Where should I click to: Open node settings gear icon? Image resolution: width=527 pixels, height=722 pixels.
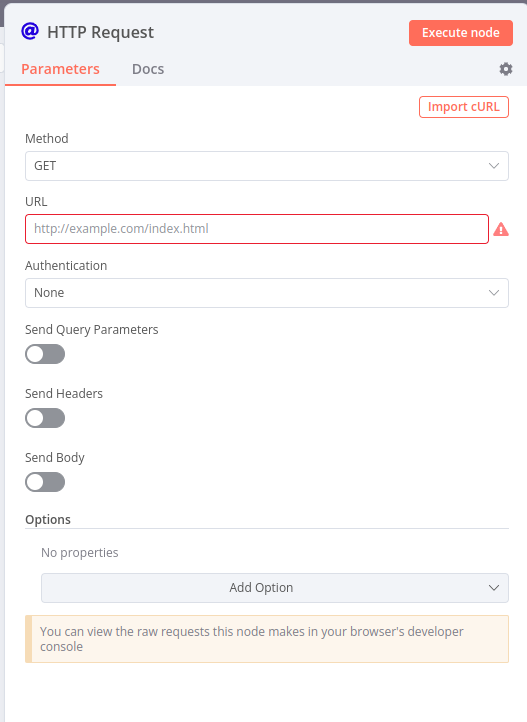click(506, 69)
